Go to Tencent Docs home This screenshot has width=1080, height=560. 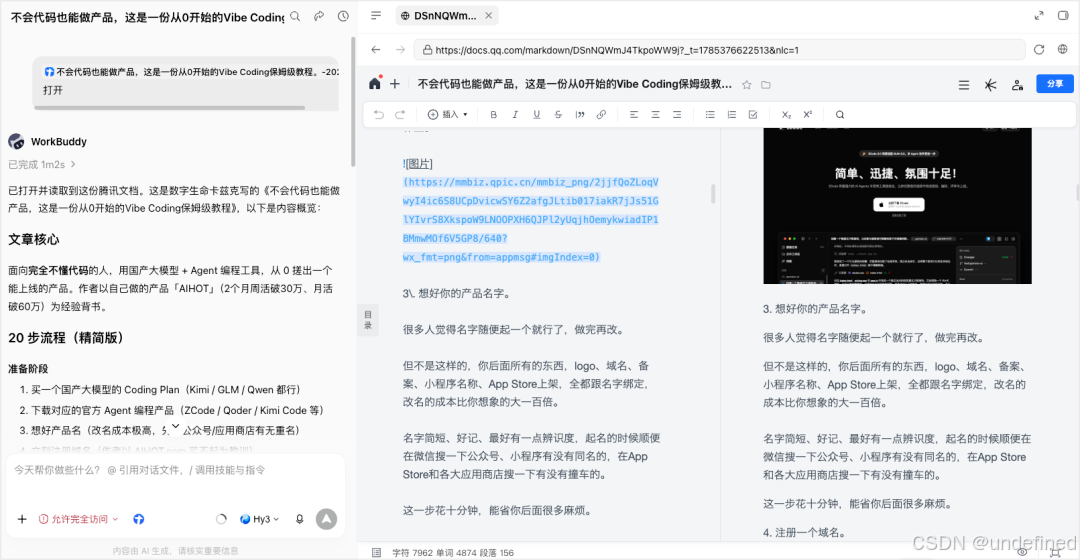tap(375, 83)
